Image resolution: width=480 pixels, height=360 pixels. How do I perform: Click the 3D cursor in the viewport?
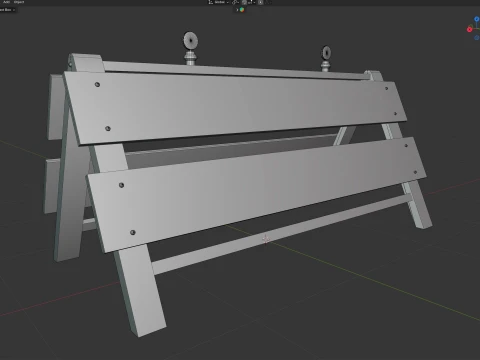(266, 239)
